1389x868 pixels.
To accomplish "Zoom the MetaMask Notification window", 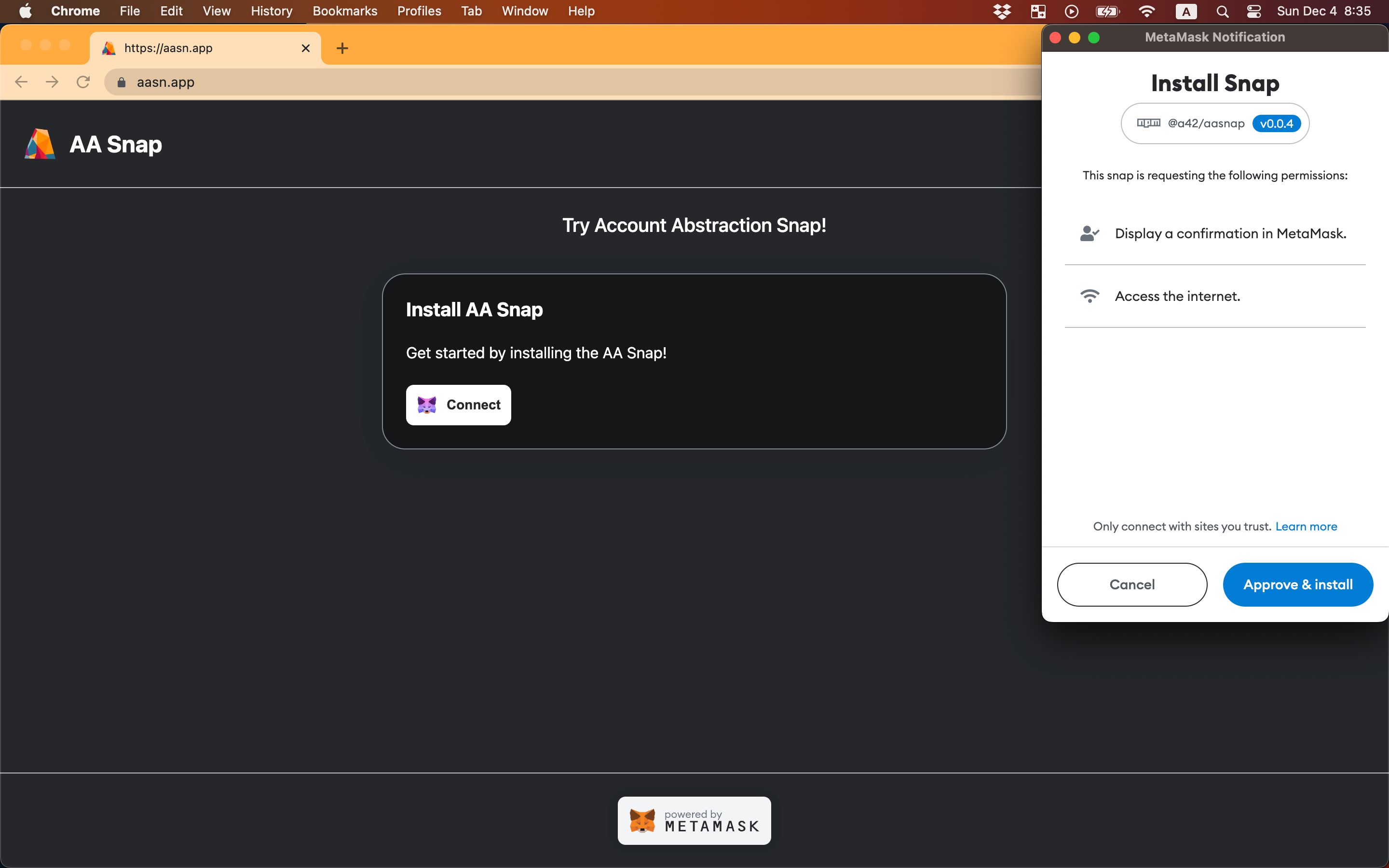I will pos(1094,37).
